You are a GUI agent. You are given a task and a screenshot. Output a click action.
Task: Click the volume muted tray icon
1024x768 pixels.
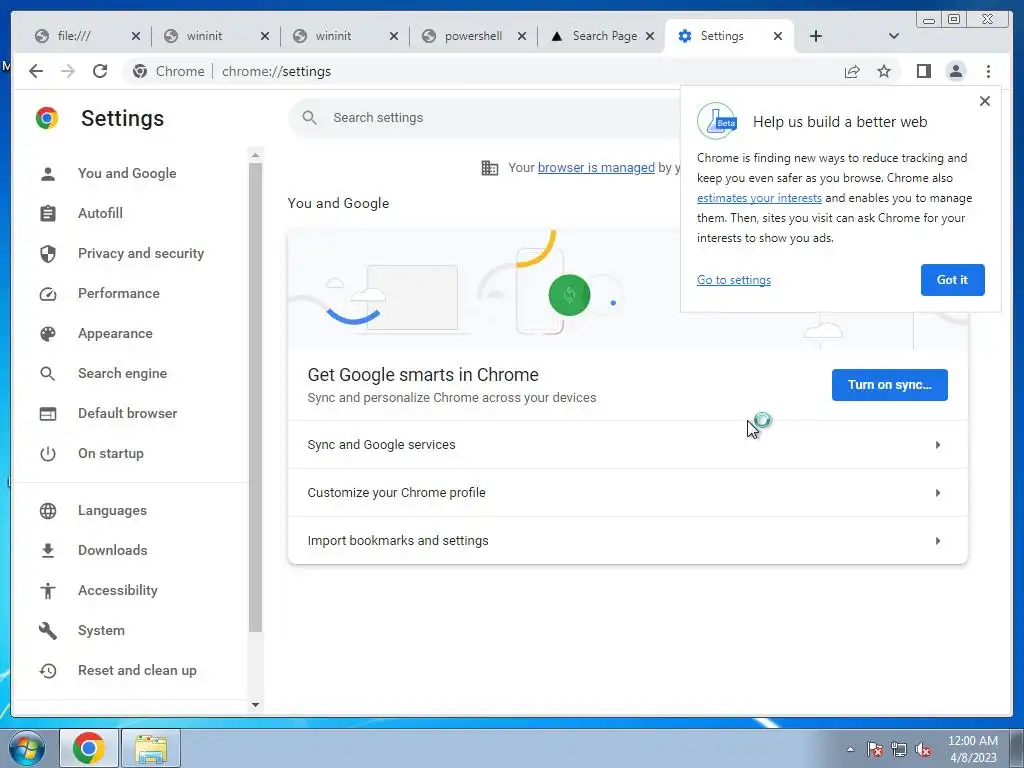(923, 749)
